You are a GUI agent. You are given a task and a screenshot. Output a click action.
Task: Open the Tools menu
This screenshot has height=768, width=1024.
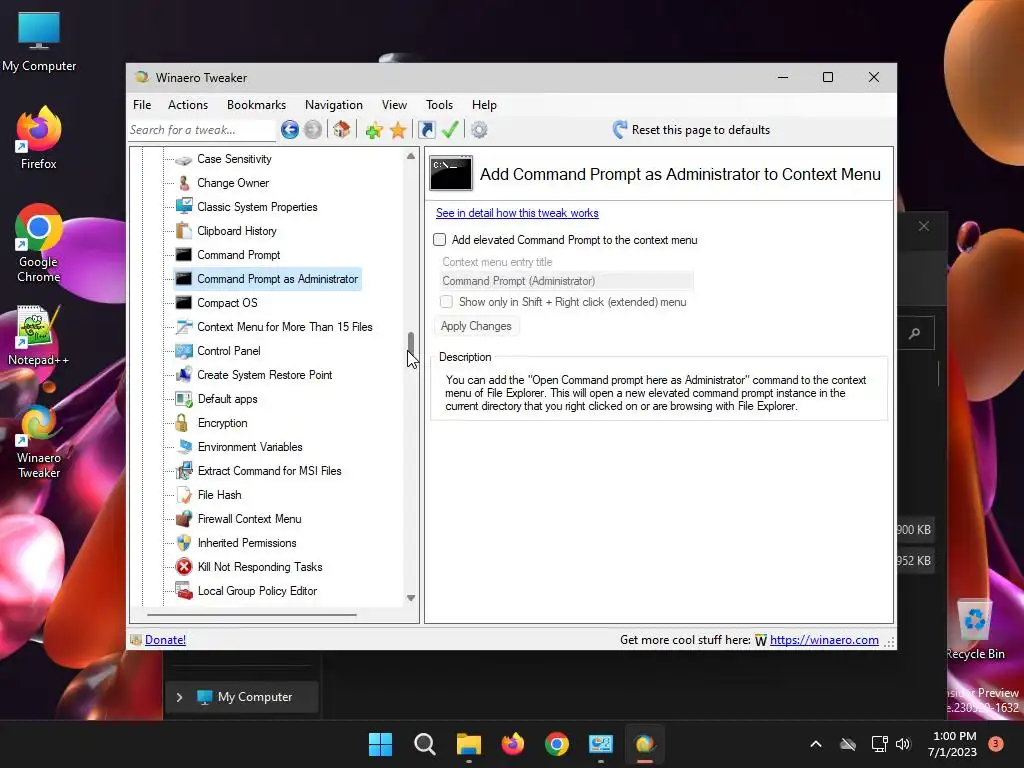(439, 105)
